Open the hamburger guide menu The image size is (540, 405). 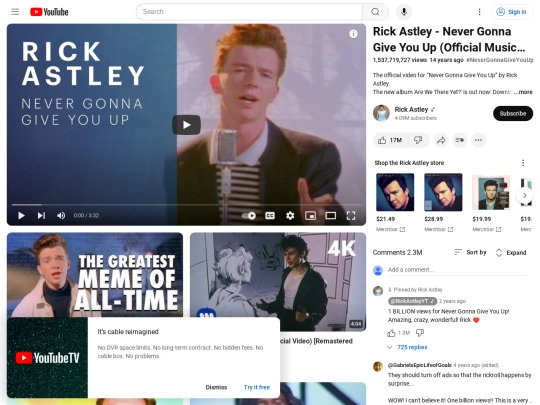15,12
